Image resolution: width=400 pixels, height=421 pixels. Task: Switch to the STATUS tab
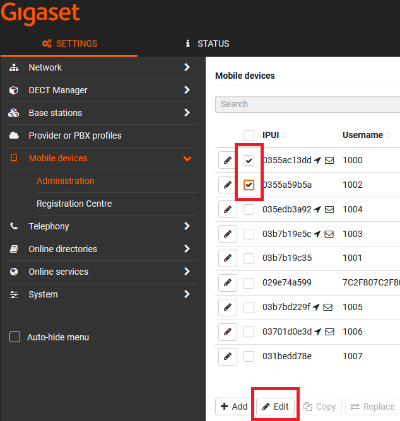tap(207, 44)
